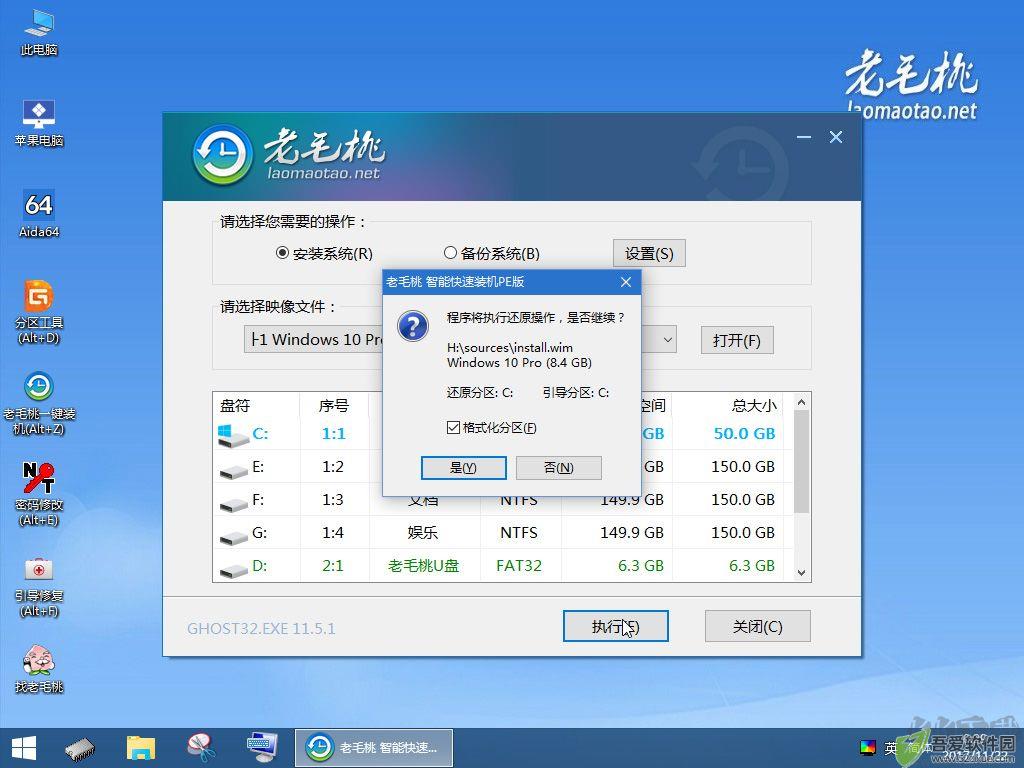
Task: Click the D: USB drive icon
Action: click(x=233, y=569)
